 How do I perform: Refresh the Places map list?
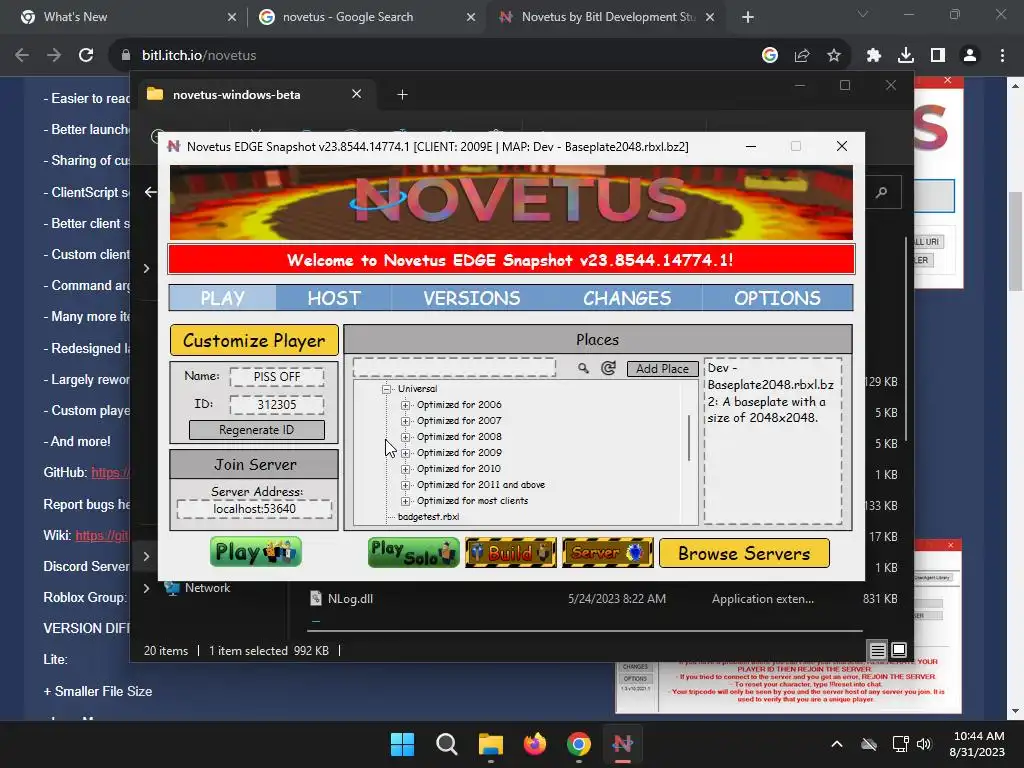click(x=608, y=368)
